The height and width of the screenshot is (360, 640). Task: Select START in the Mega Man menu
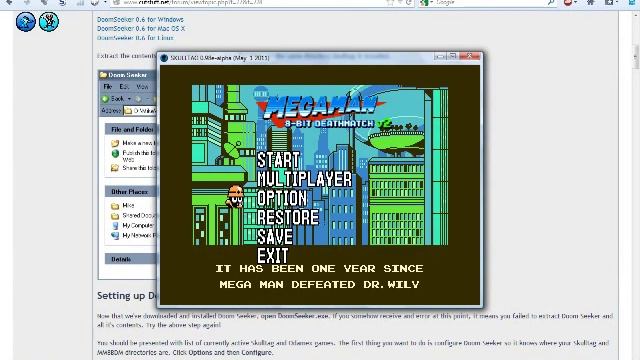279,160
